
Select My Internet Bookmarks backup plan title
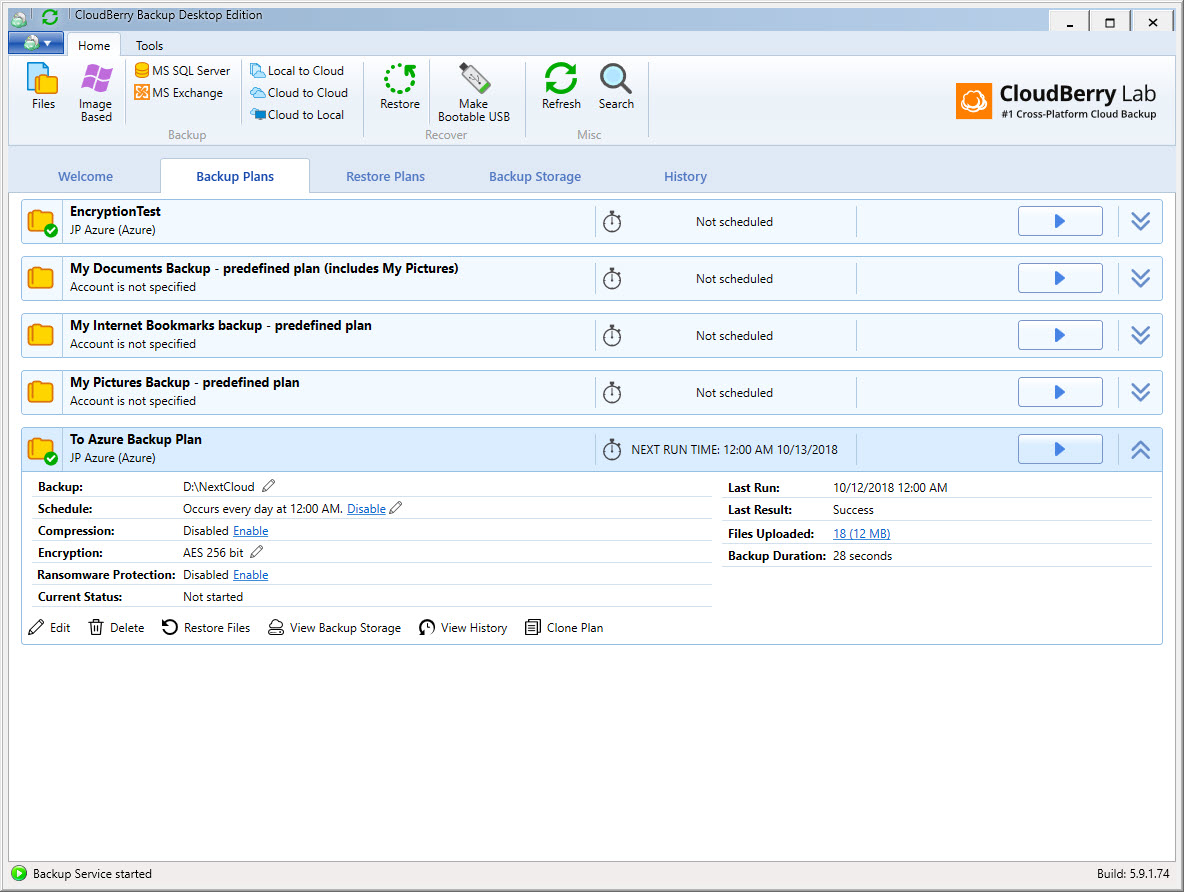[220, 326]
